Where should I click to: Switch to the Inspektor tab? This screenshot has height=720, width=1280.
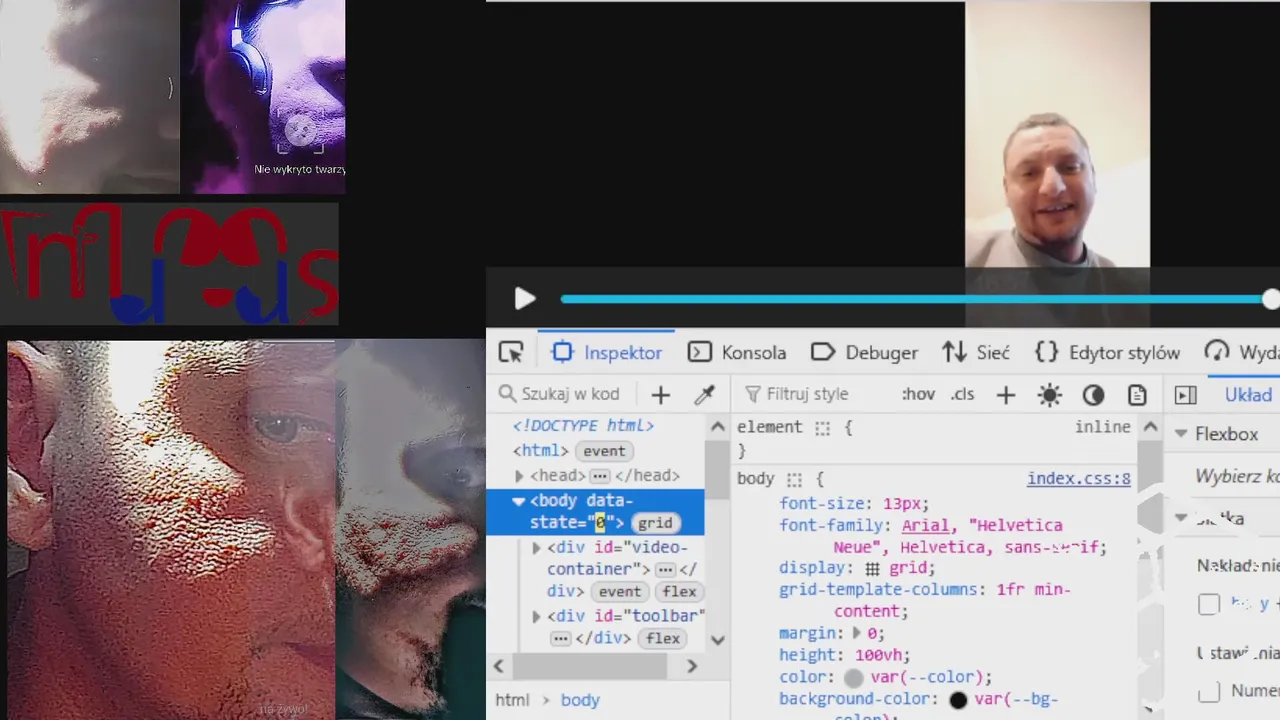[x=607, y=352]
